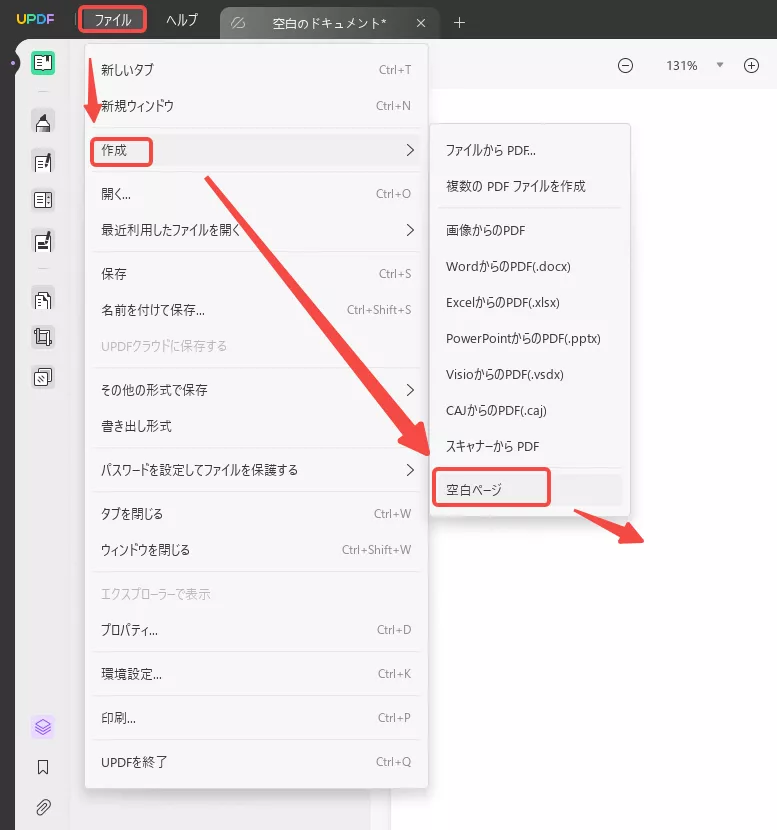Click the UPDF logo
The height and width of the screenshot is (830, 777).
pos(35,19)
